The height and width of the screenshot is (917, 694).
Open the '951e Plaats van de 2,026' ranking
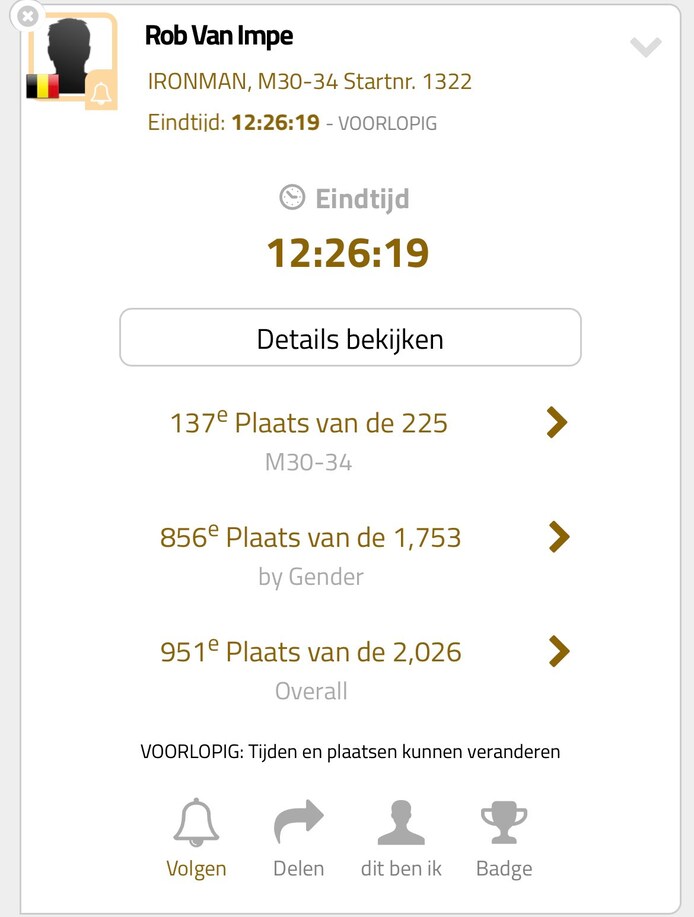tap(310, 653)
